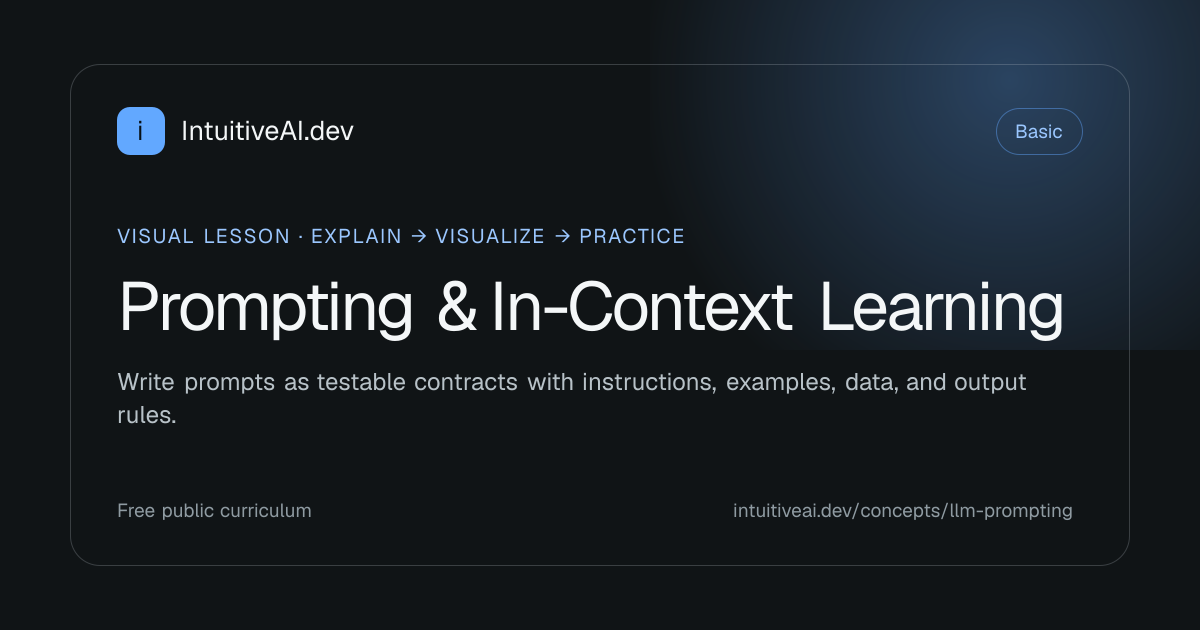Click the blue IntuitiveAI logo icon
The width and height of the screenshot is (1200, 630).
[x=141, y=131]
